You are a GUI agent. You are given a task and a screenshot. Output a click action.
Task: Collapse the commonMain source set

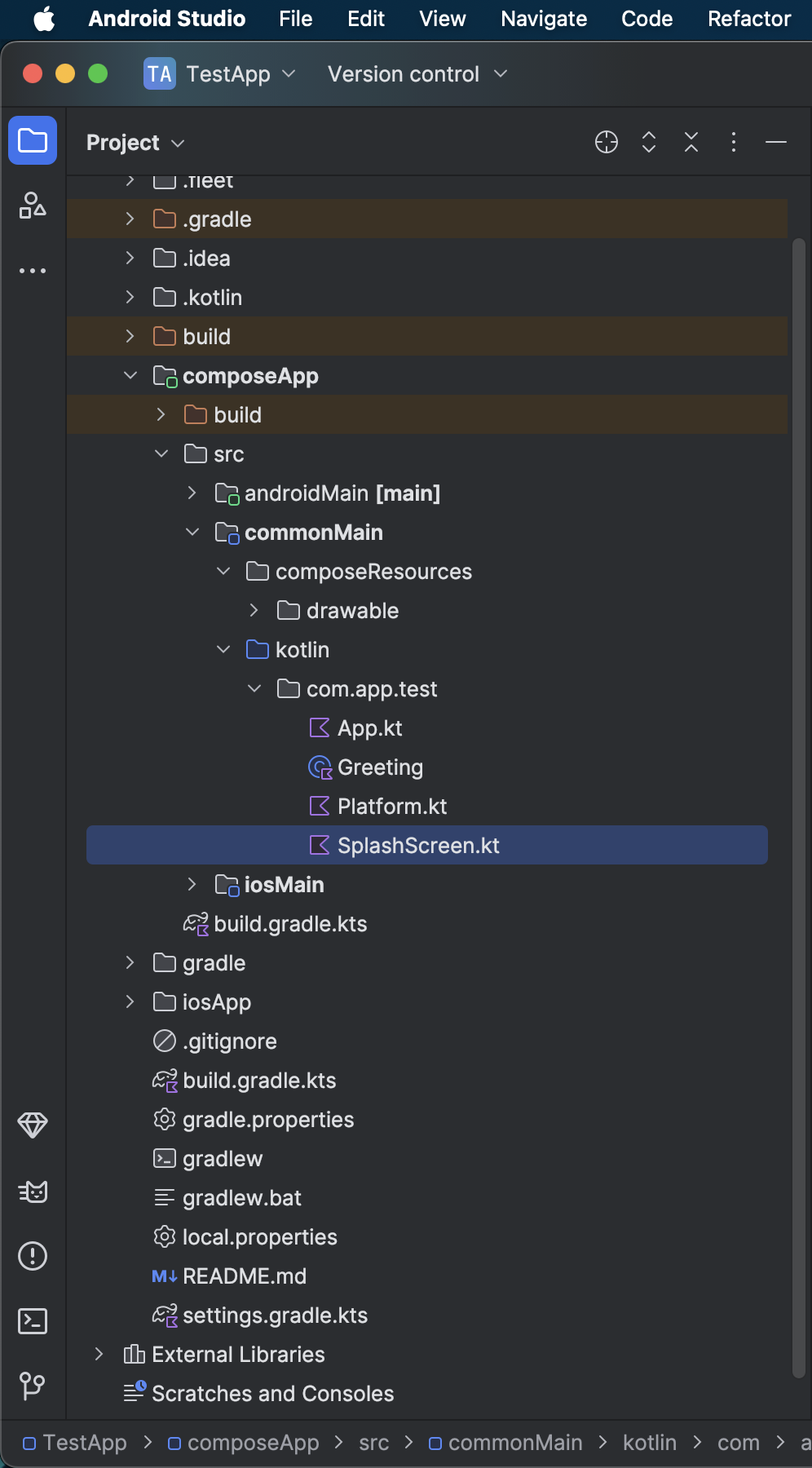point(192,532)
